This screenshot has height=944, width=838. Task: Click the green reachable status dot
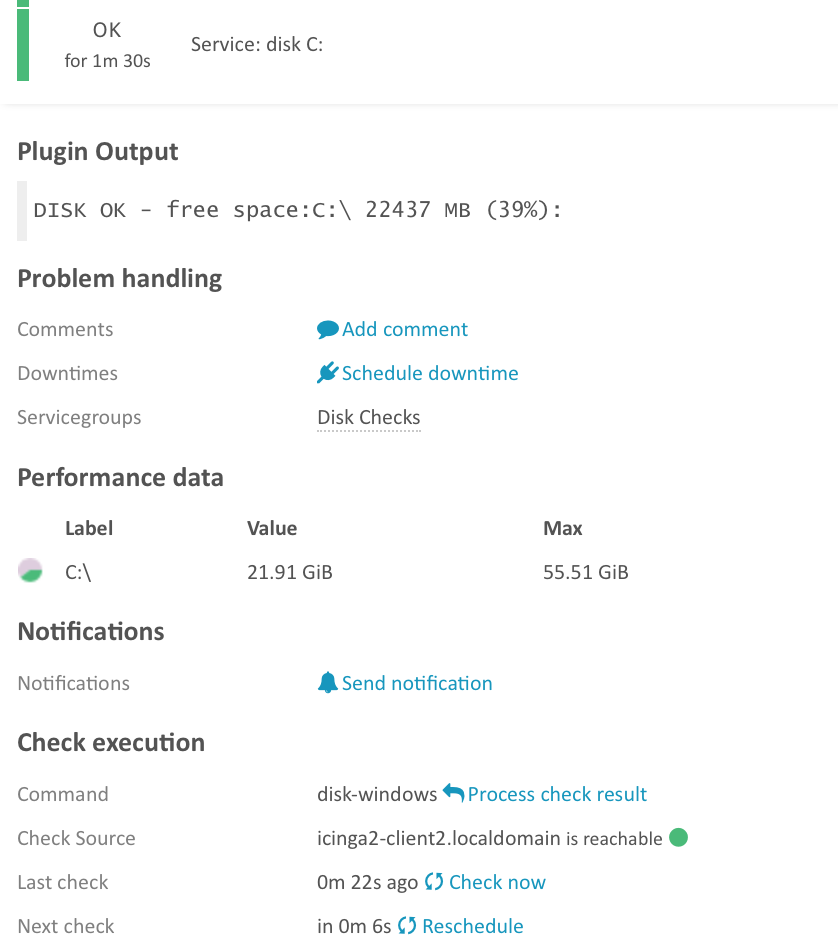pyautogui.click(x=678, y=838)
